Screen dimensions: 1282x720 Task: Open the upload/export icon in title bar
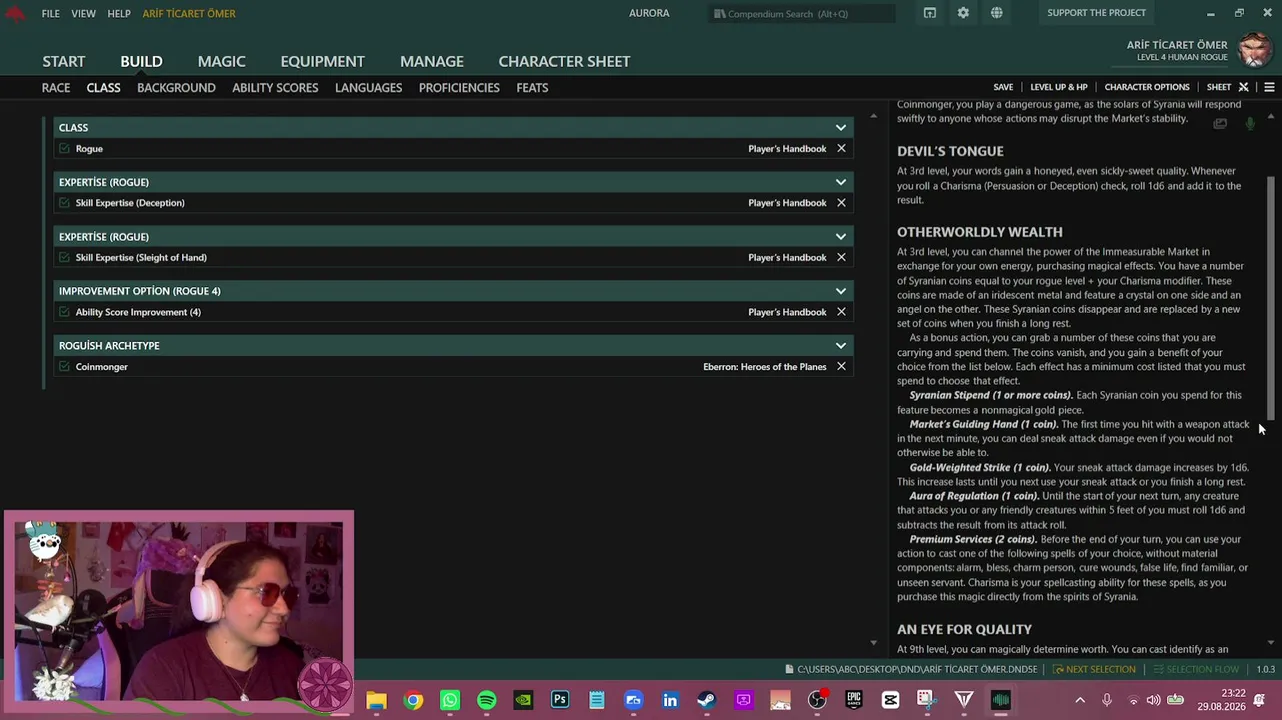[x=930, y=13]
